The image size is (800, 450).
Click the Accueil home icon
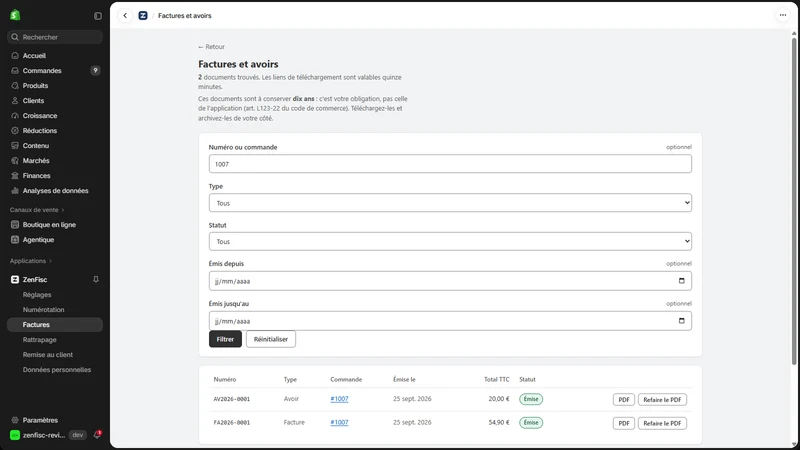15,56
